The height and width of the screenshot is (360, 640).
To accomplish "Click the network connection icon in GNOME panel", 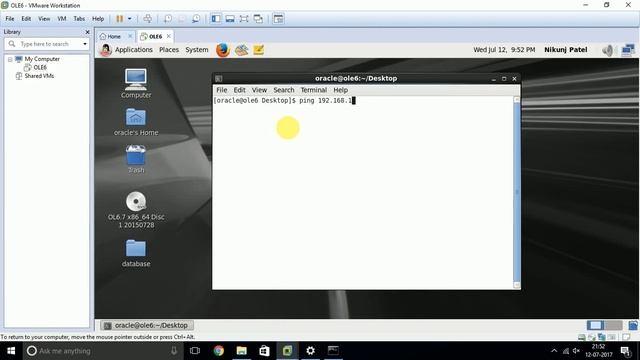I will 628,50.
